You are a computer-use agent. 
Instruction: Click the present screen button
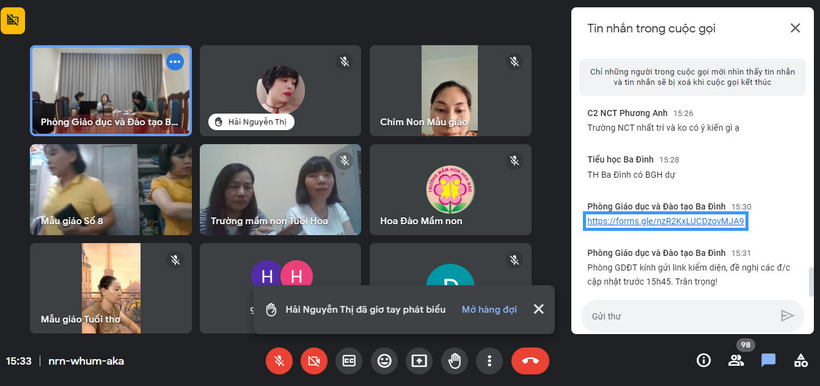419,361
